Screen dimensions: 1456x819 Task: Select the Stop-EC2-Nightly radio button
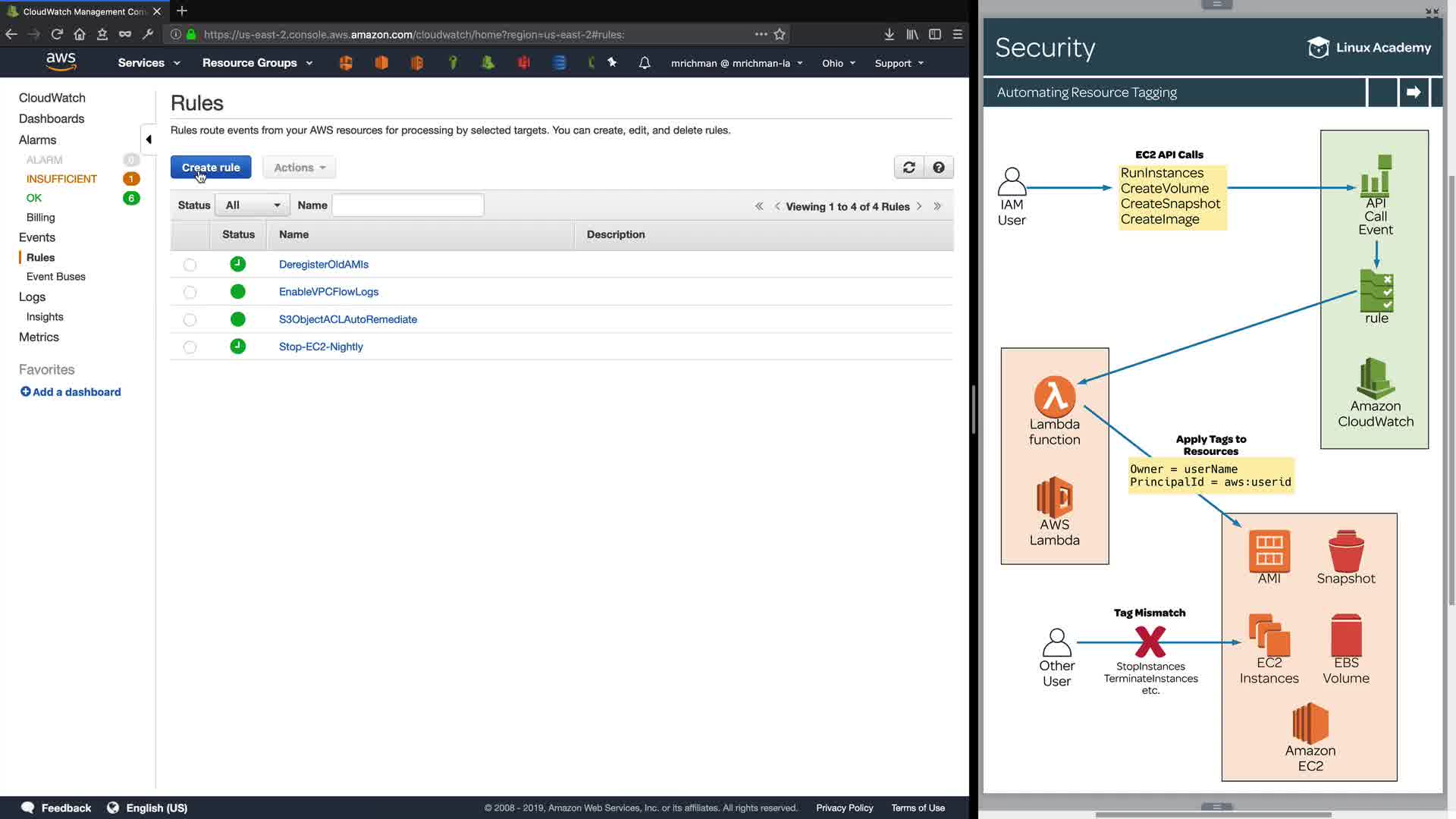point(190,347)
